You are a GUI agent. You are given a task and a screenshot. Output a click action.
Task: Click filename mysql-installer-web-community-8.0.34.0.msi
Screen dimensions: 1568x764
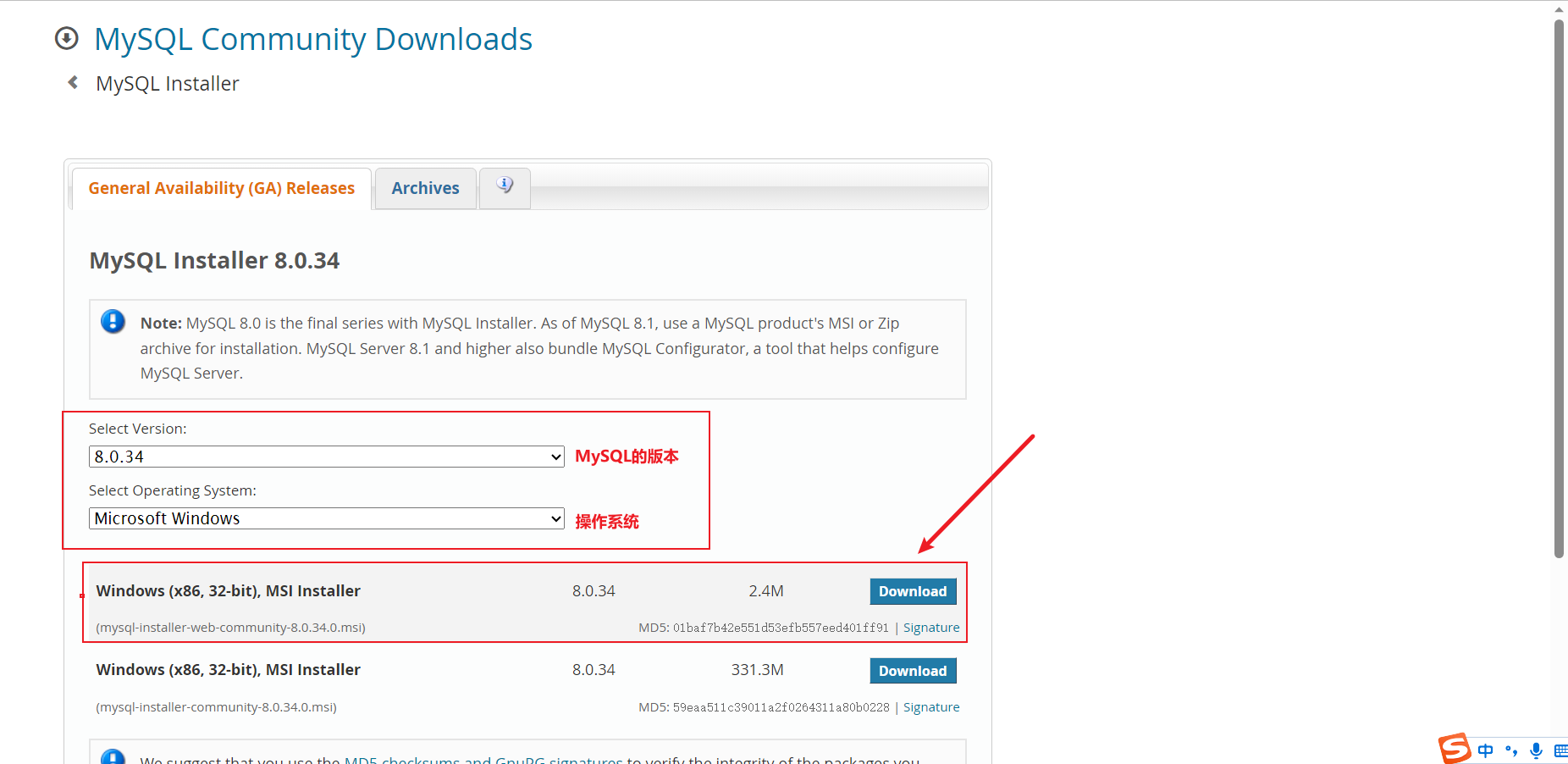tap(231, 628)
